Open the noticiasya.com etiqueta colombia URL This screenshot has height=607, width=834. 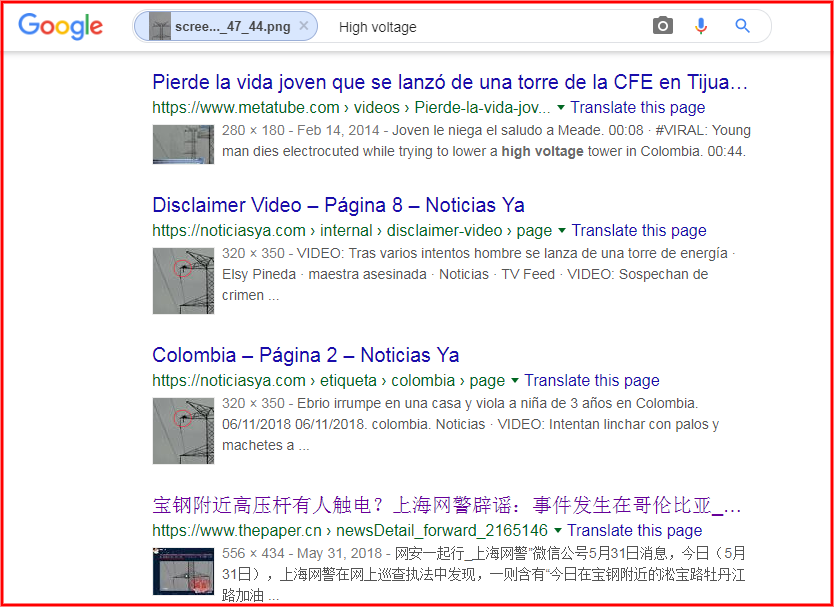(x=329, y=380)
